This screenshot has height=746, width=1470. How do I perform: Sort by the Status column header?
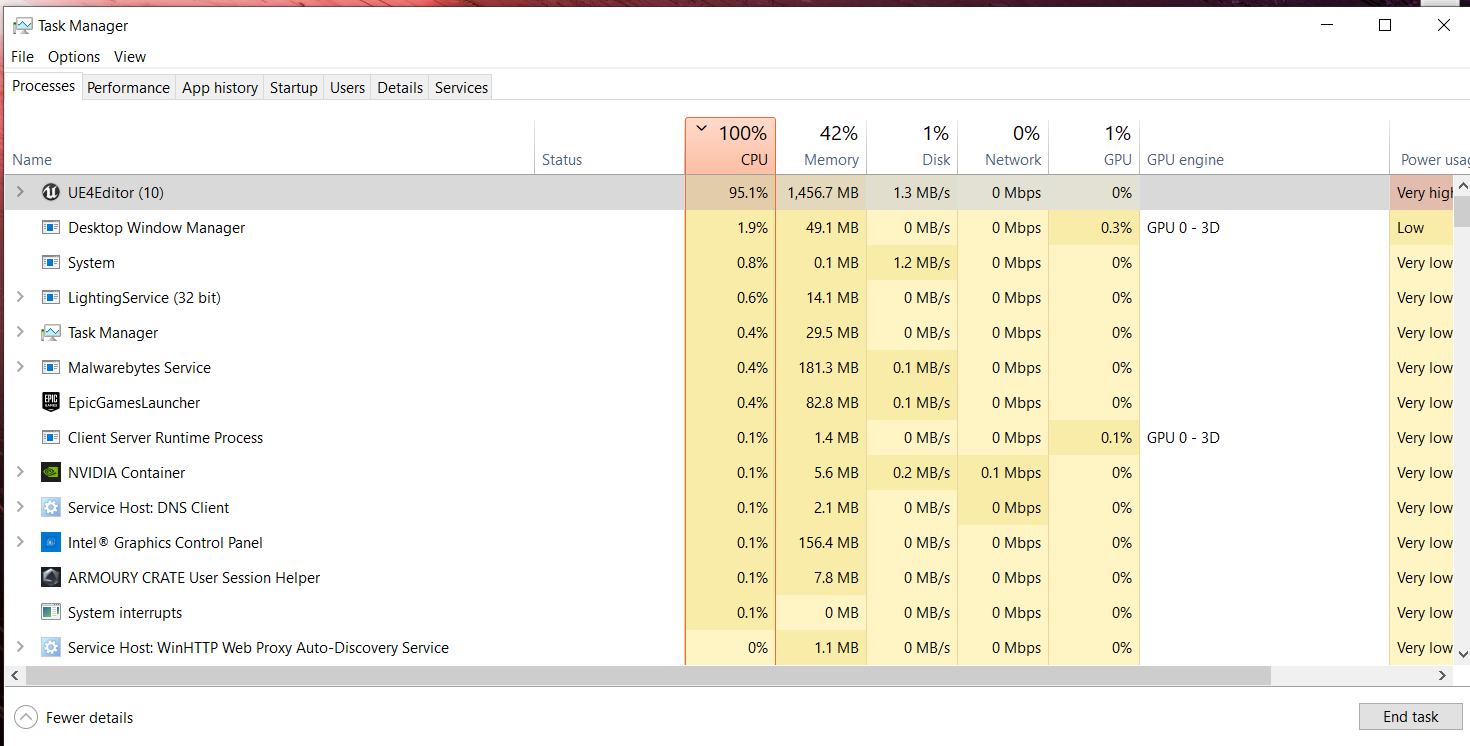[610, 146]
